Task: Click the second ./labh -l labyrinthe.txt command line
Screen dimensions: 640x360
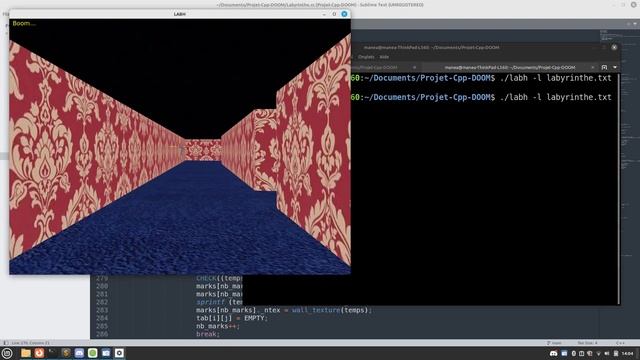Action: pos(556,97)
